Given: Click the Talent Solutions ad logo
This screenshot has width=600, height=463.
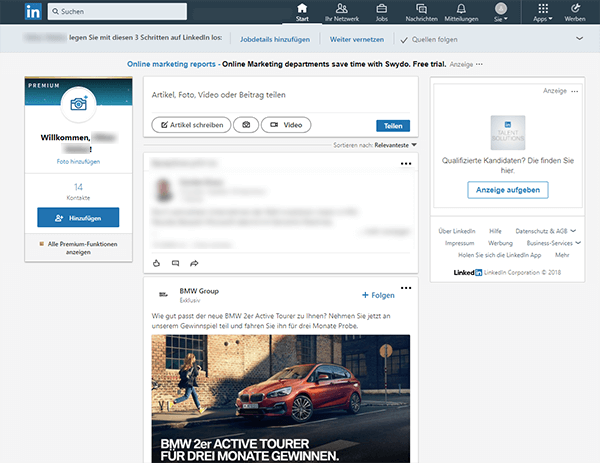Looking at the screenshot, I should (508, 133).
